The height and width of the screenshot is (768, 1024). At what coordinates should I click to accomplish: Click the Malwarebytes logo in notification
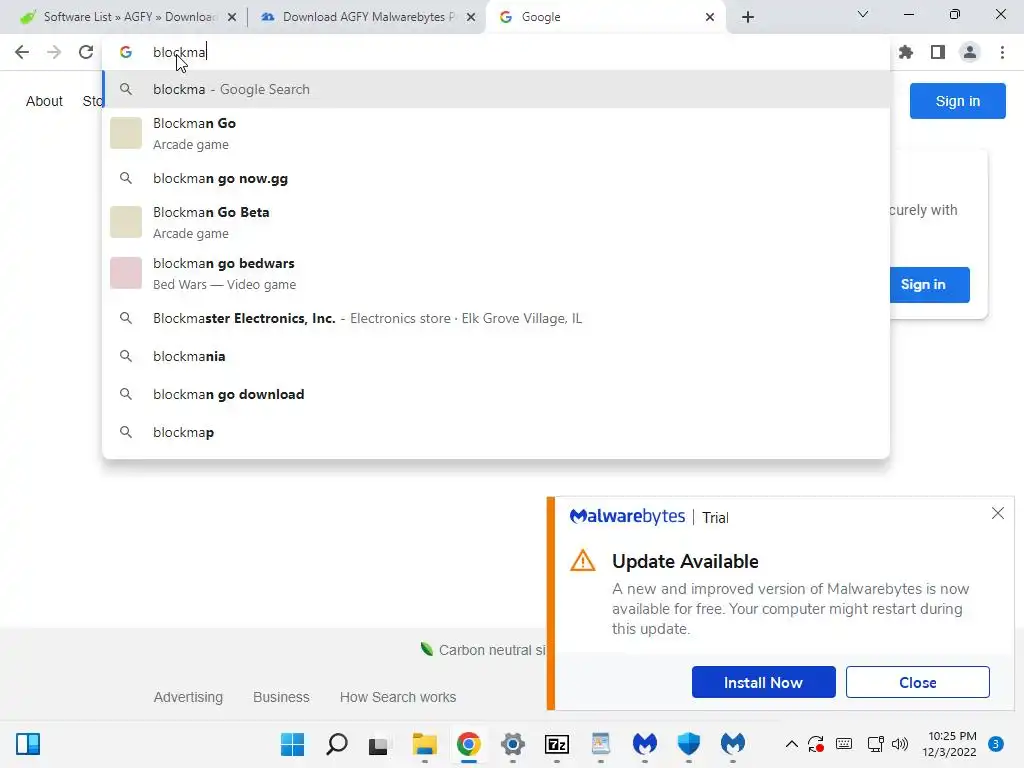(628, 517)
